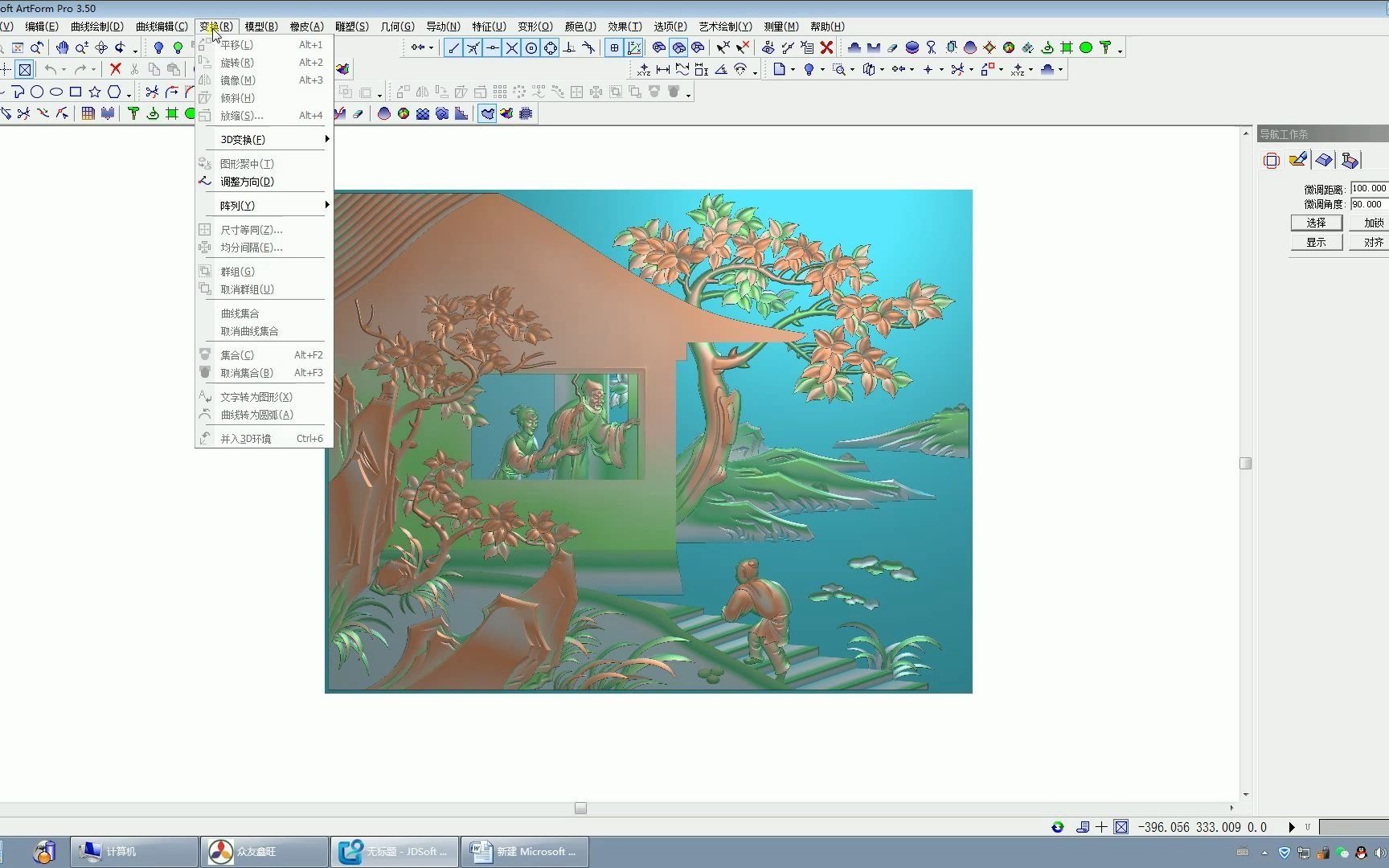The width and height of the screenshot is (1389, 868).
Task: Click the paste clipboard icon
Action: tap(173, 69)
